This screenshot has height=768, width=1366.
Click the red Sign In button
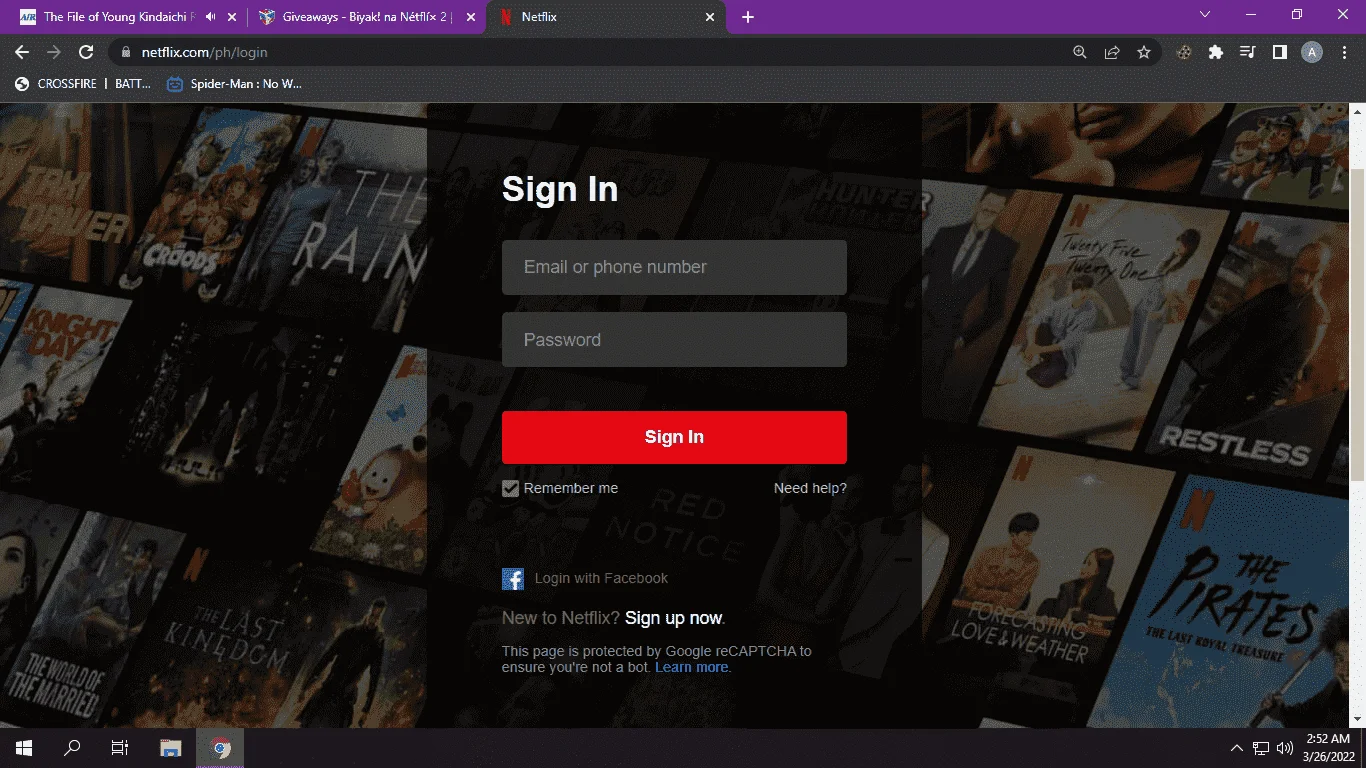[674, 437]
